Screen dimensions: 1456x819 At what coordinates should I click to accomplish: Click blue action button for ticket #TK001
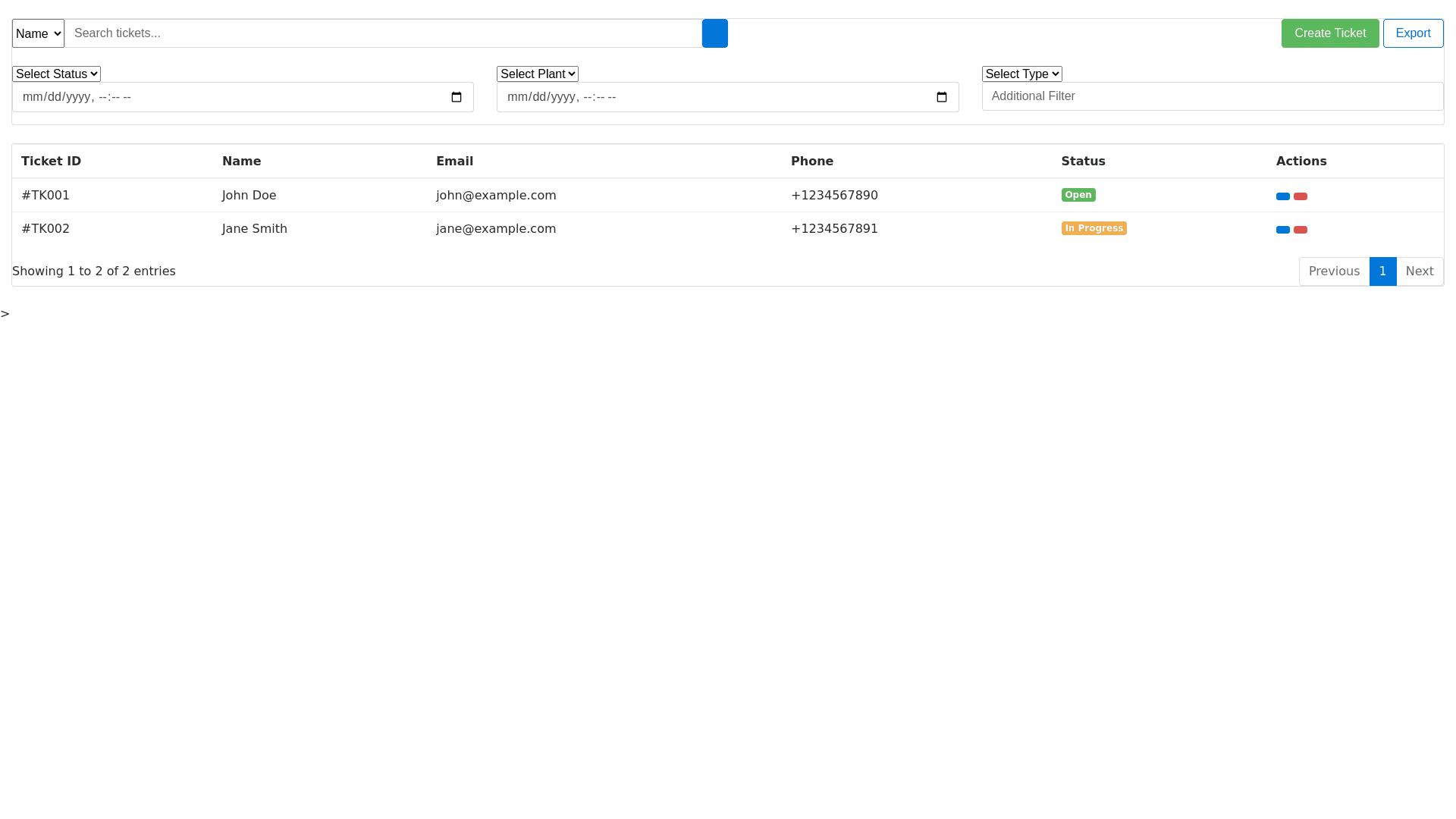click(x=1282, y=196)
